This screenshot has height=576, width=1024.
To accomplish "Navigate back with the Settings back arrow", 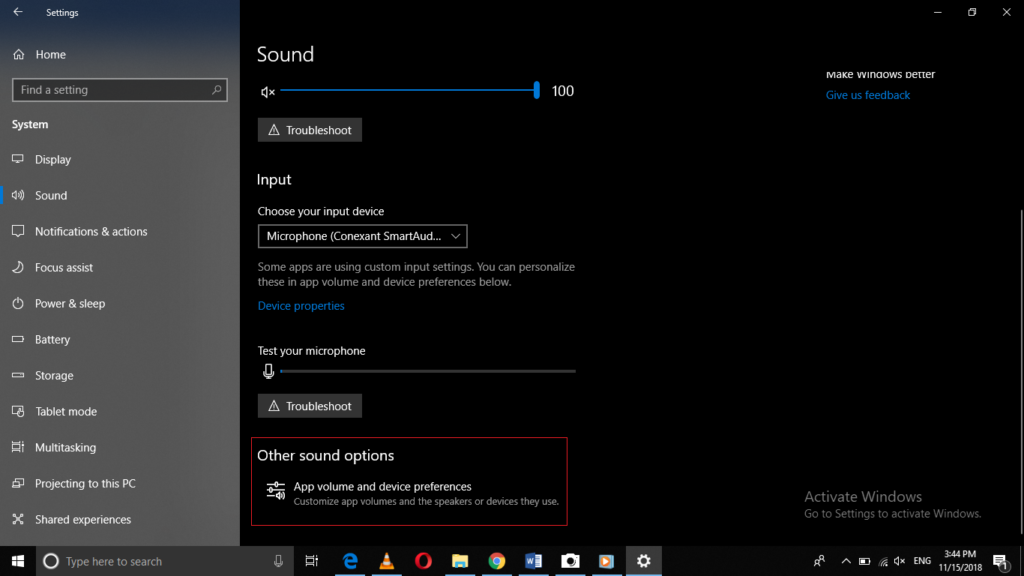I will 18,12.
